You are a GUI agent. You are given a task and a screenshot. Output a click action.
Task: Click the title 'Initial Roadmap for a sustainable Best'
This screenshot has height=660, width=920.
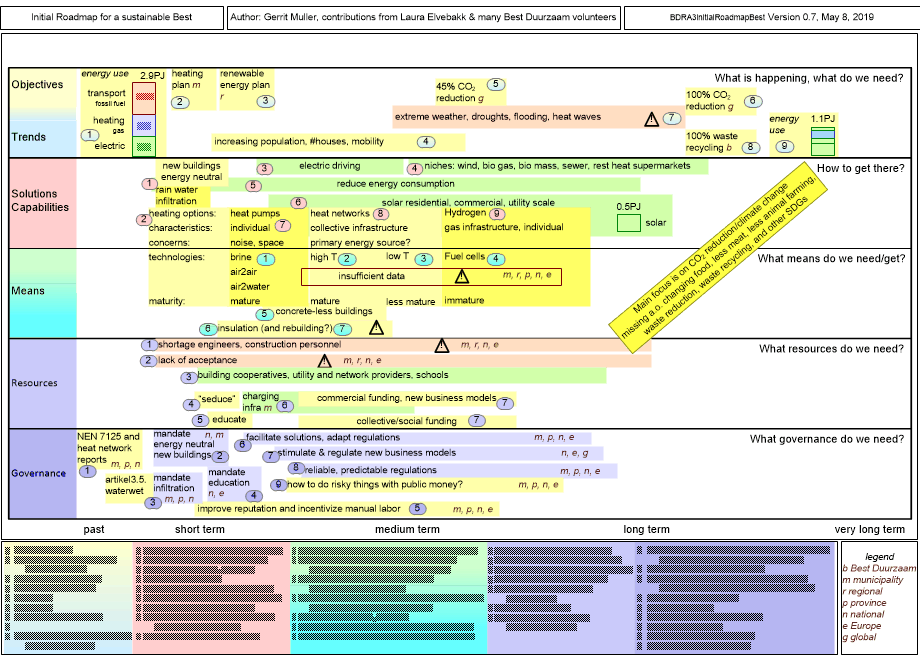click(x=111, y=17)
